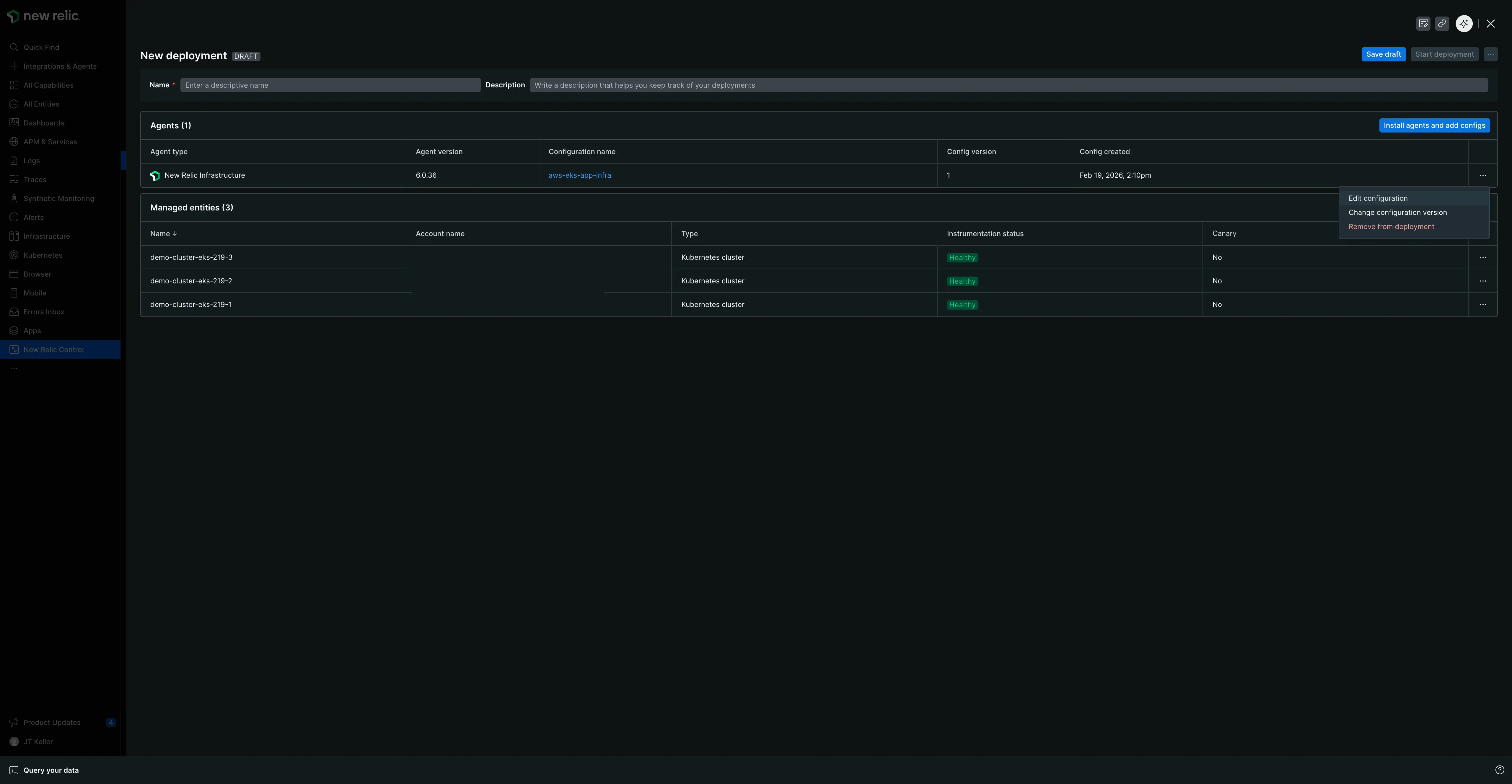This screenshot has width=1512, height=784.
Task: Open the New Relic AI assistant sparkle icon
Action: tap(1463, 24)
